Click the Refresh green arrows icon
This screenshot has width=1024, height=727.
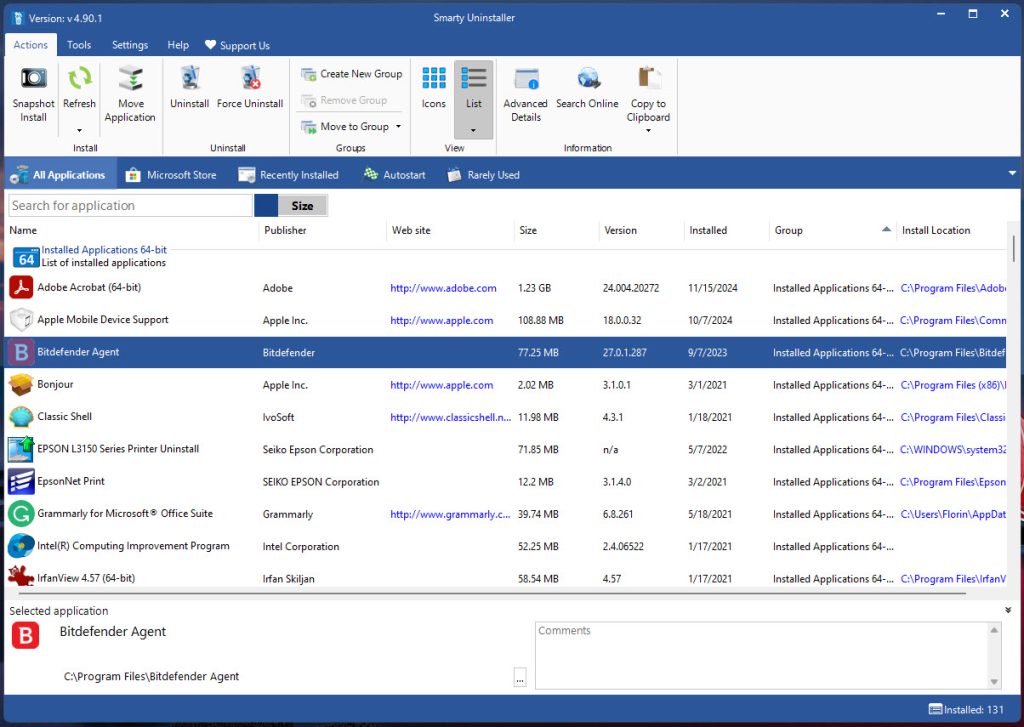tap(79, 78)
